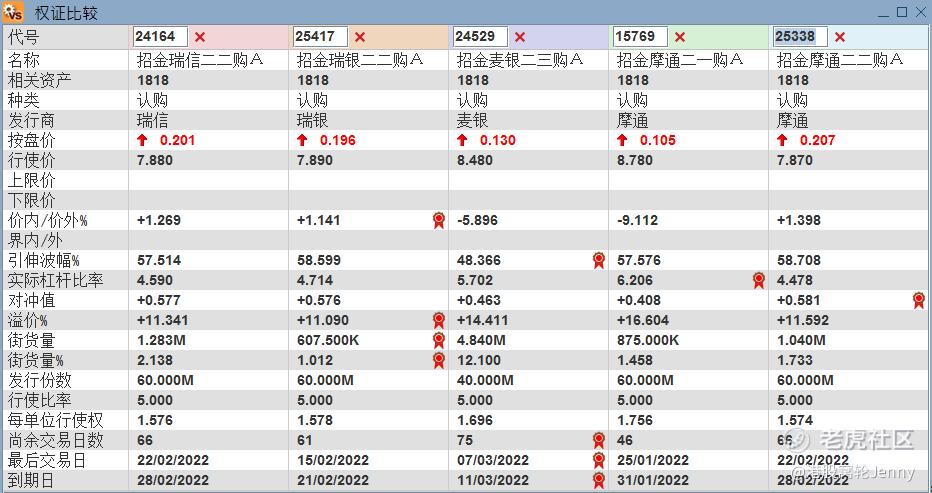The image size is (932, 493).
Task: Click the award ribbon next to 07/03/2022
Action: pyautogui.click(x=599, y=460)
